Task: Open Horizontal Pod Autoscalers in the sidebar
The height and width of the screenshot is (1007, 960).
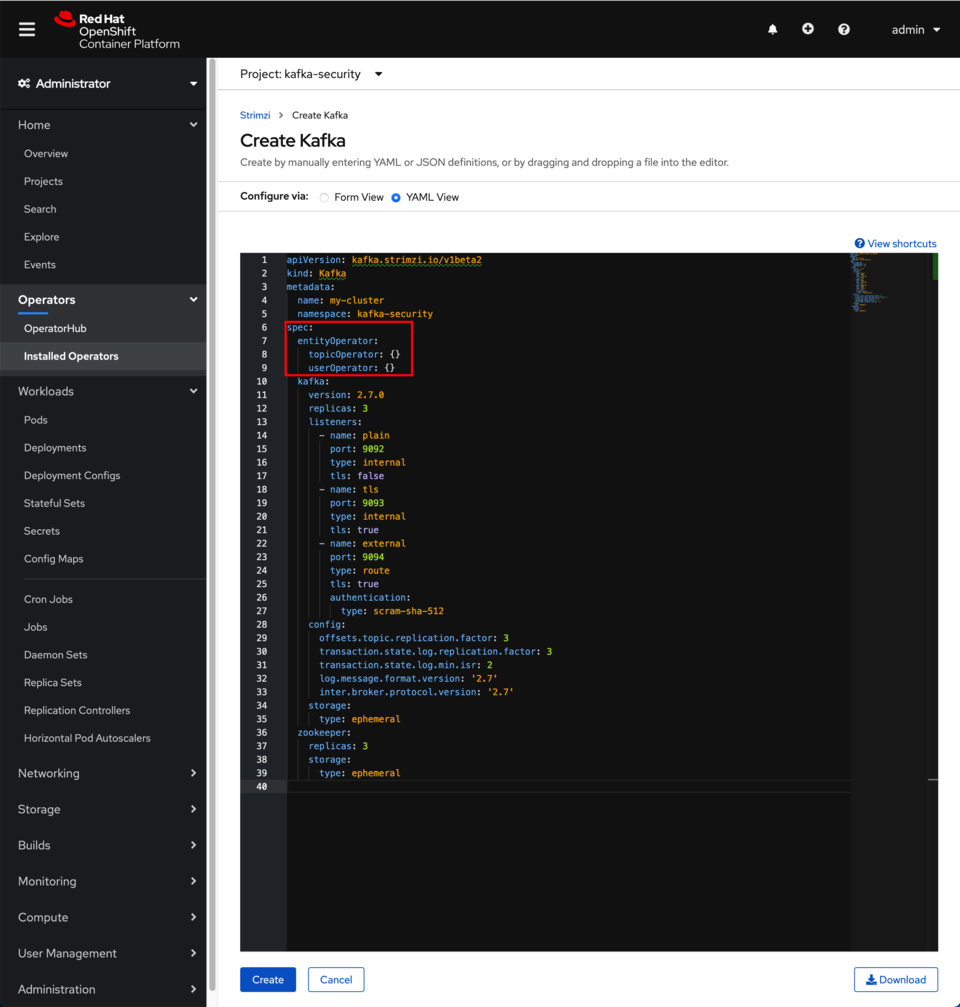Action: 87,738
